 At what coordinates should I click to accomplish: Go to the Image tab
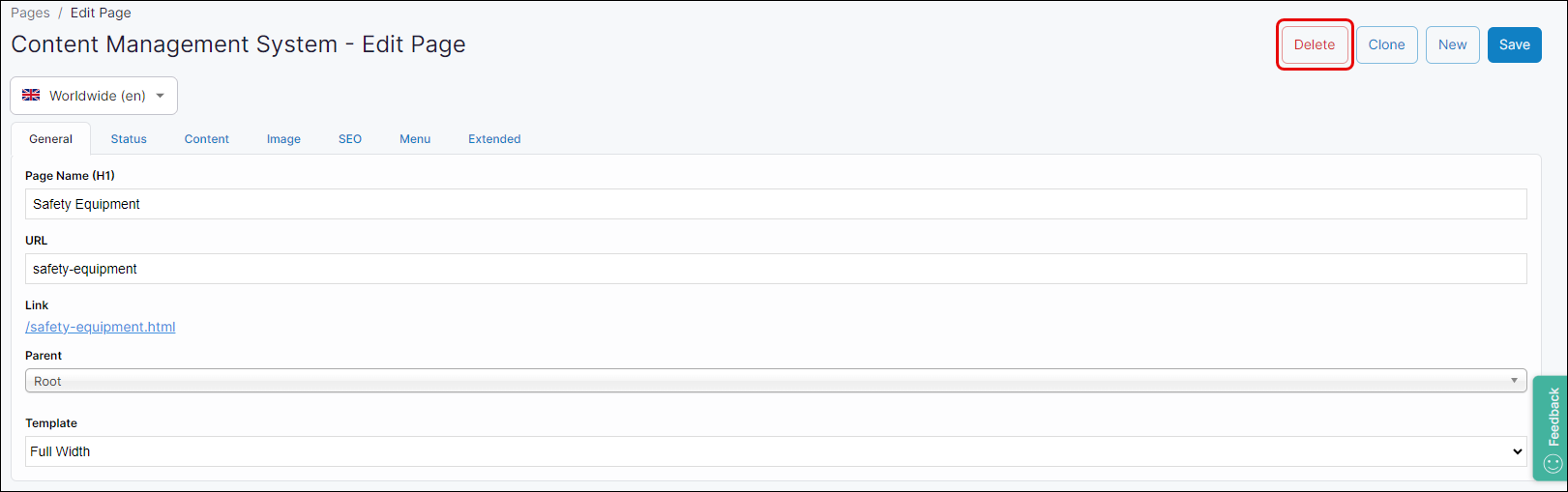[x=283, y=139]
